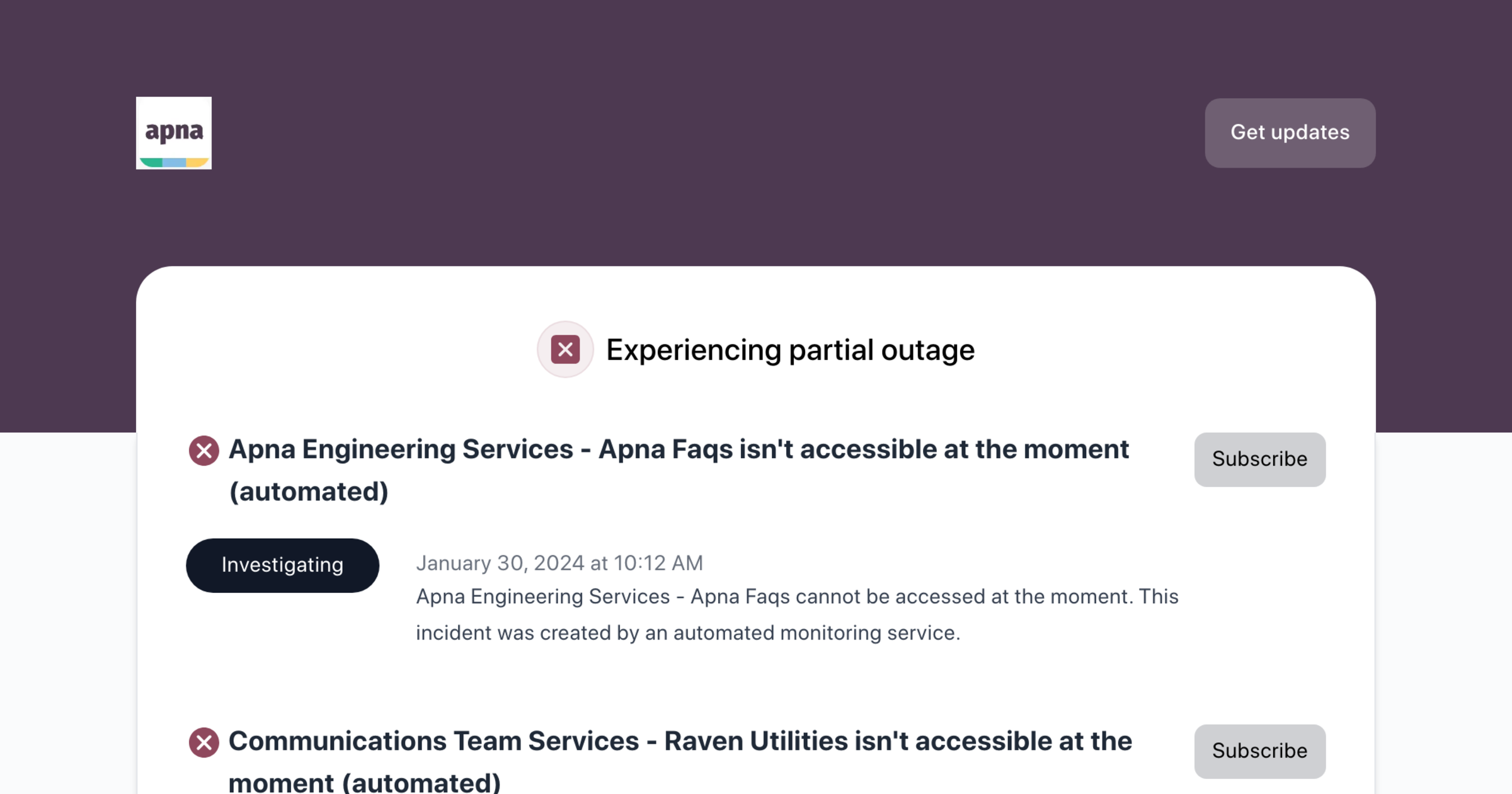The width and height of the screenshot is (1512, 794).
Task: Subscribe to the Raven Utilities incident
Action: [1259, 751]
